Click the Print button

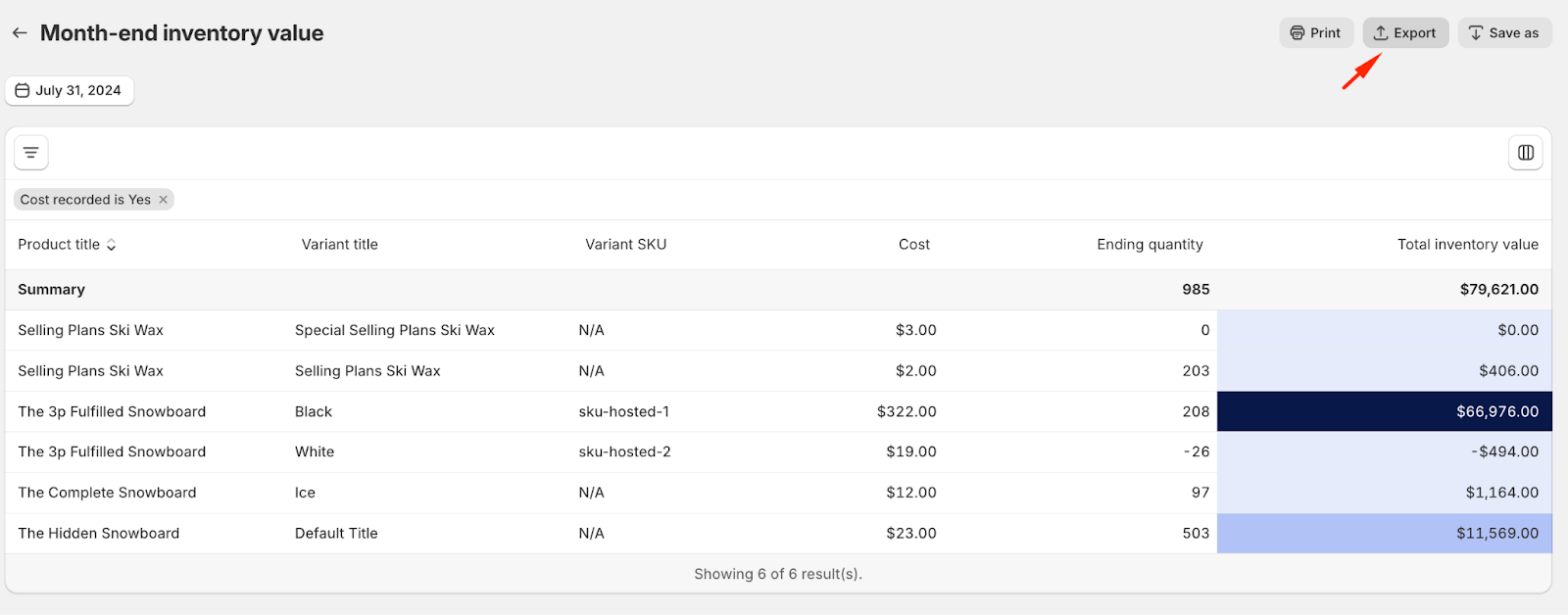tap(1315, 33)
